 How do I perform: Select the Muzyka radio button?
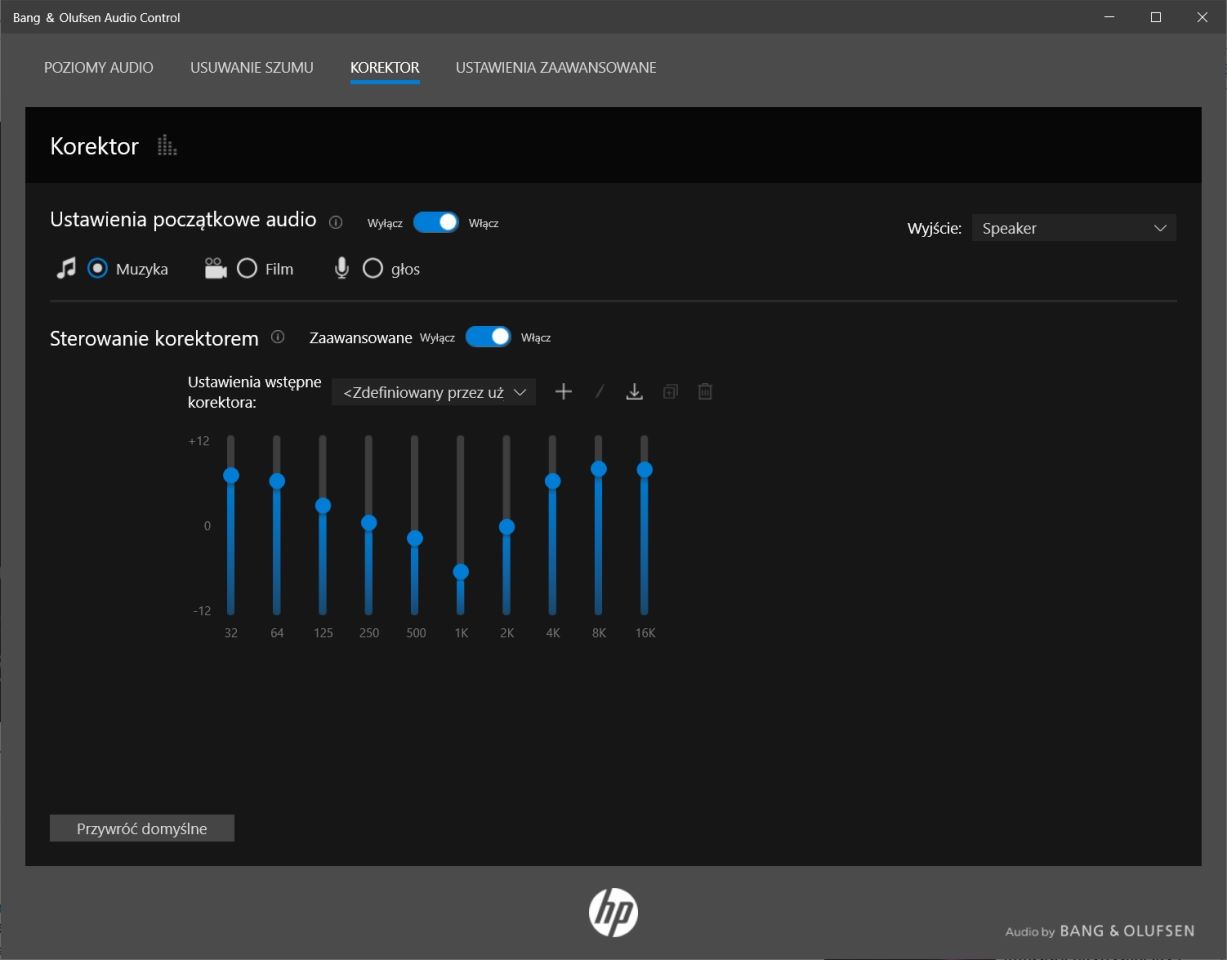(97, 268)
